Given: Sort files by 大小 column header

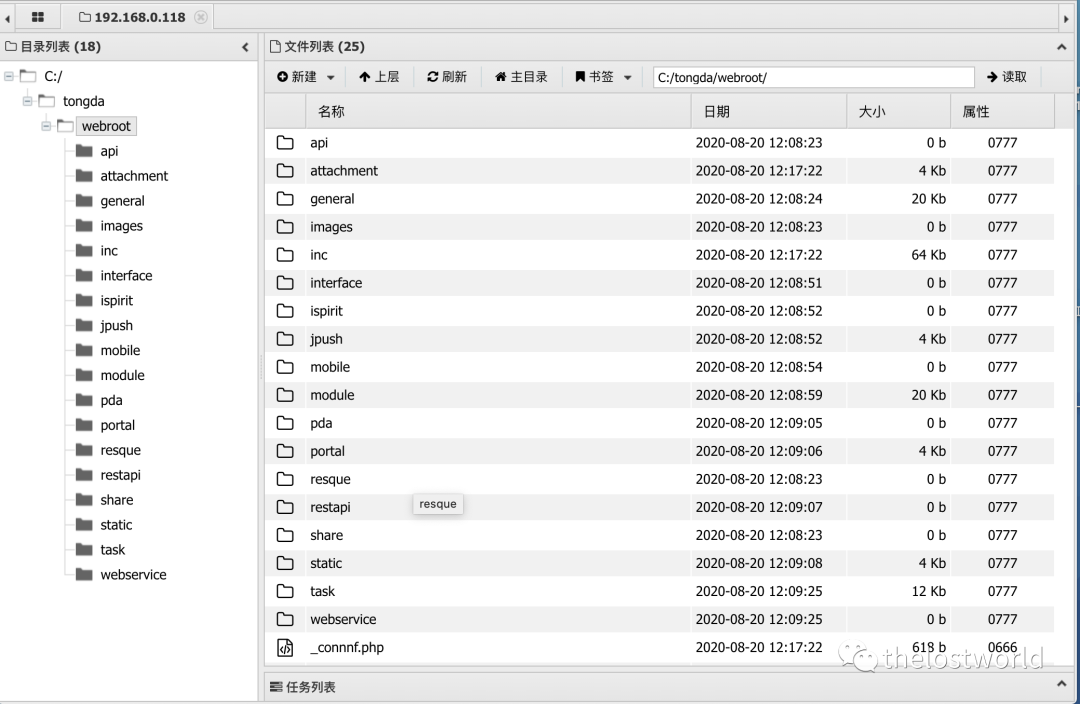Looking at the screenshot, I should pyautogui.click(x=899, y=112).
